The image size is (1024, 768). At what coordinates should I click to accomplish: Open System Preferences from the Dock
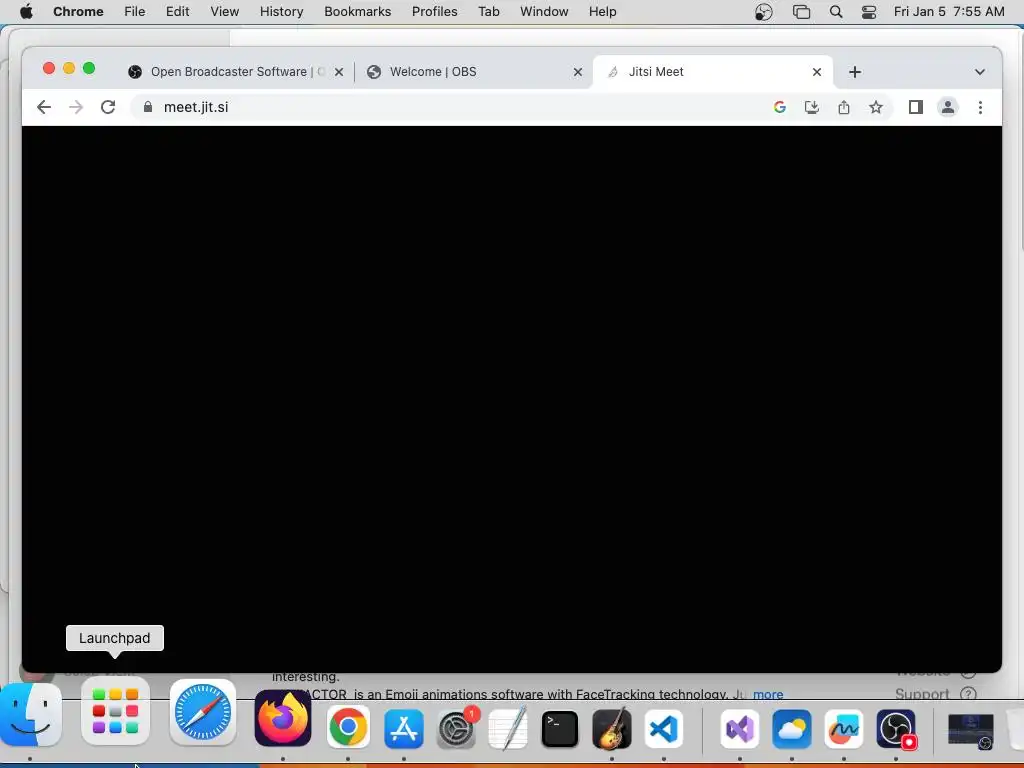tap(457, 728)
